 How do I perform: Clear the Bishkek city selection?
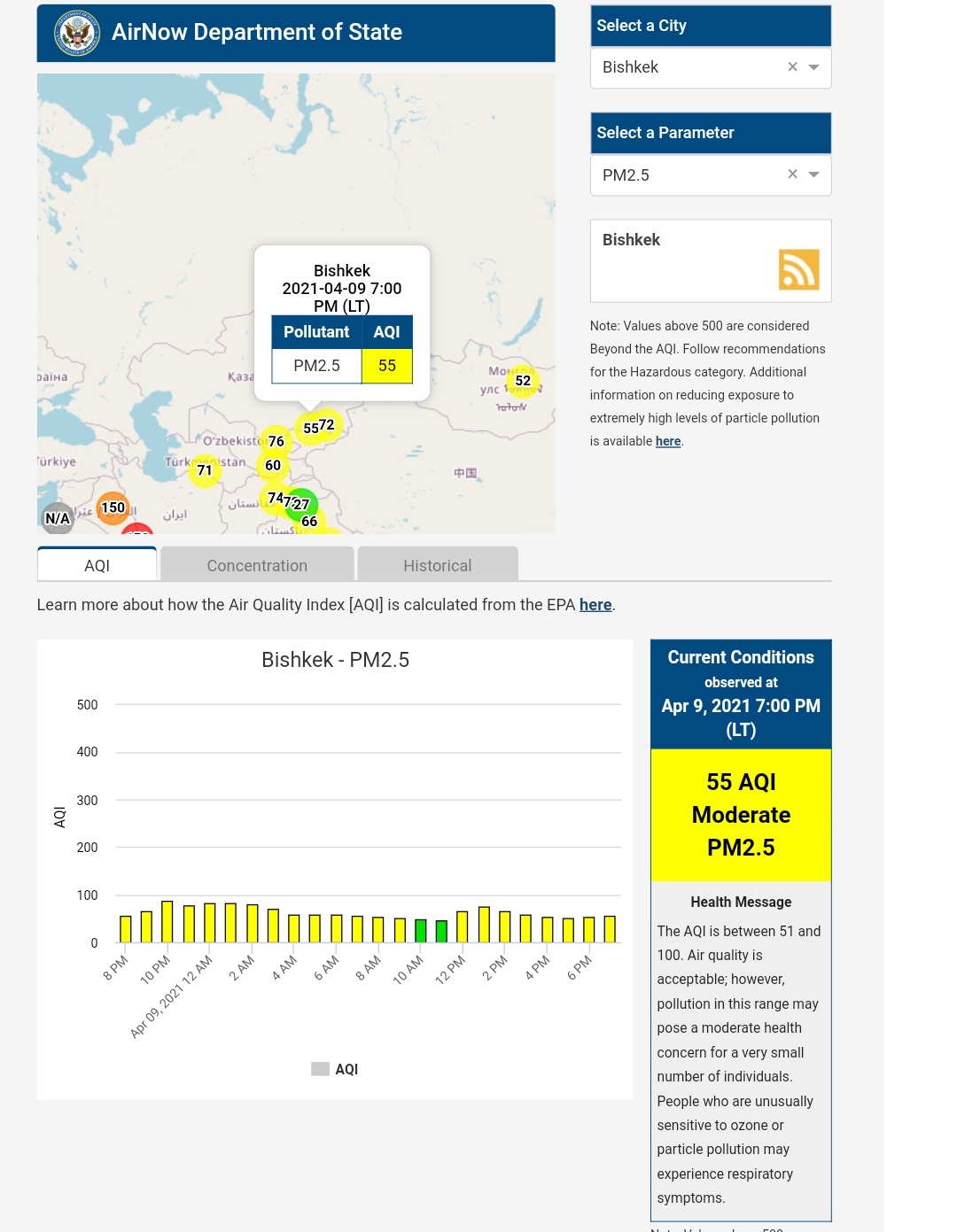click(792, 67)
